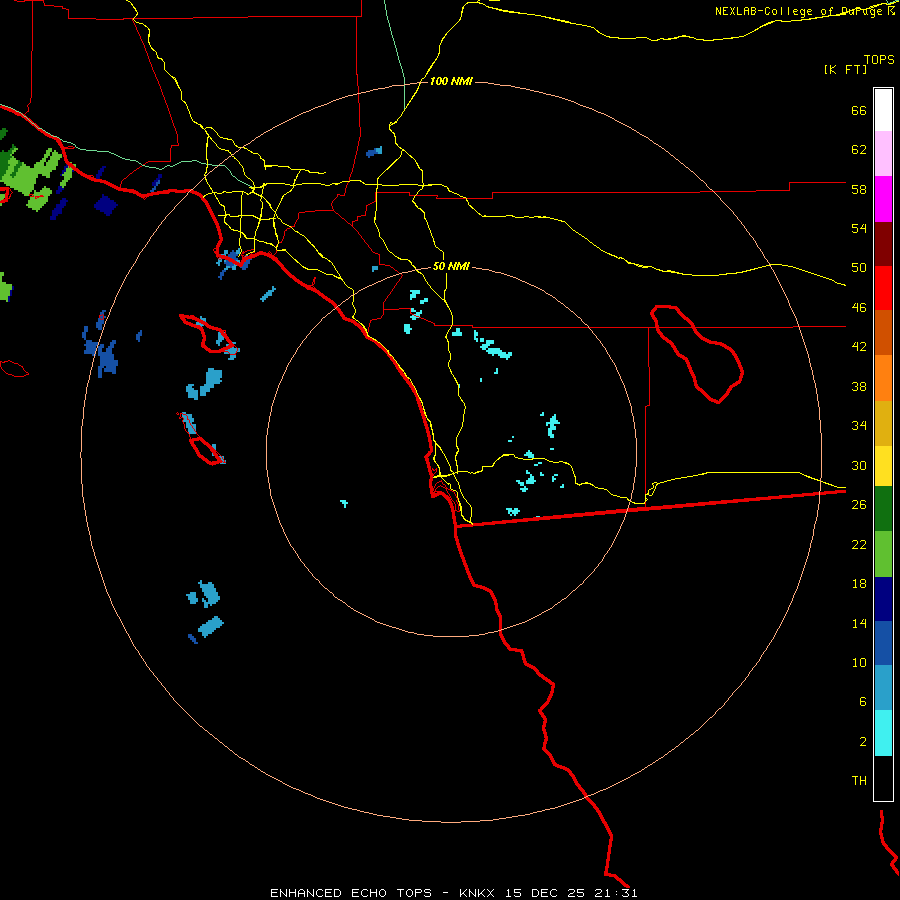
Task: Click the legend value 50
Action: (x=859, y=268)
